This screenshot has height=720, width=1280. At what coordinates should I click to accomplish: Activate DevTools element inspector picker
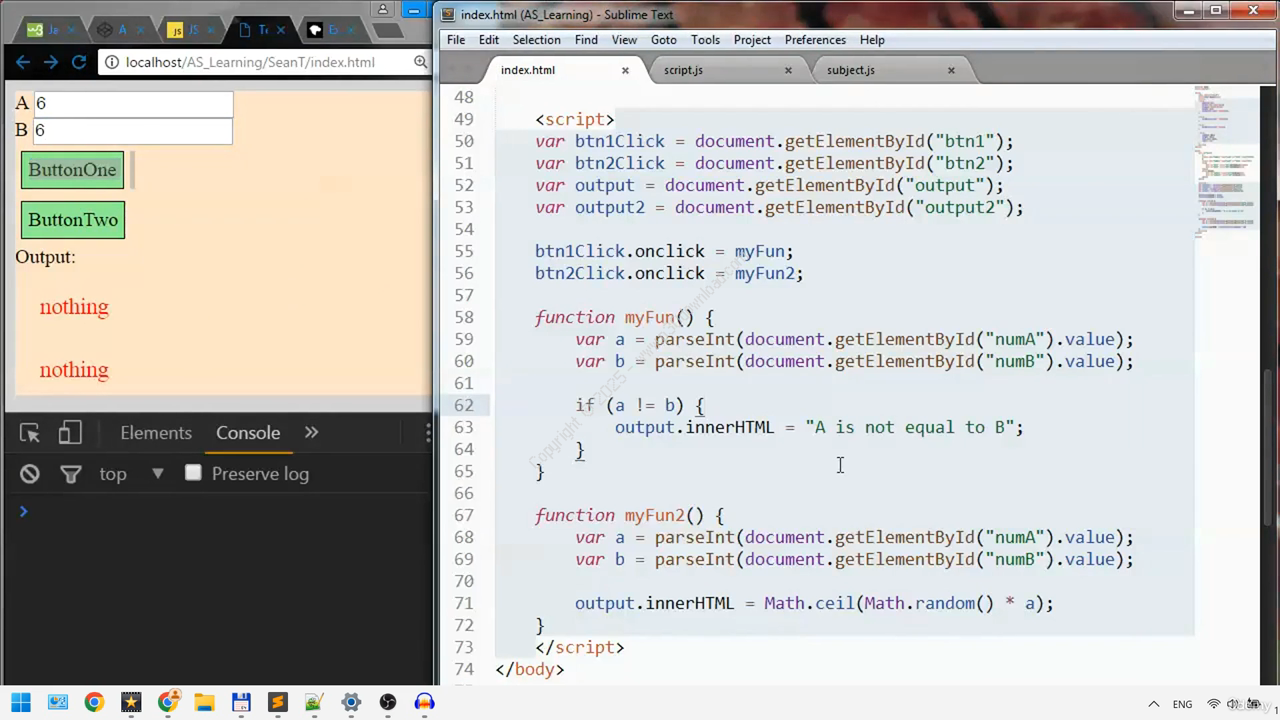pos(30,433)
